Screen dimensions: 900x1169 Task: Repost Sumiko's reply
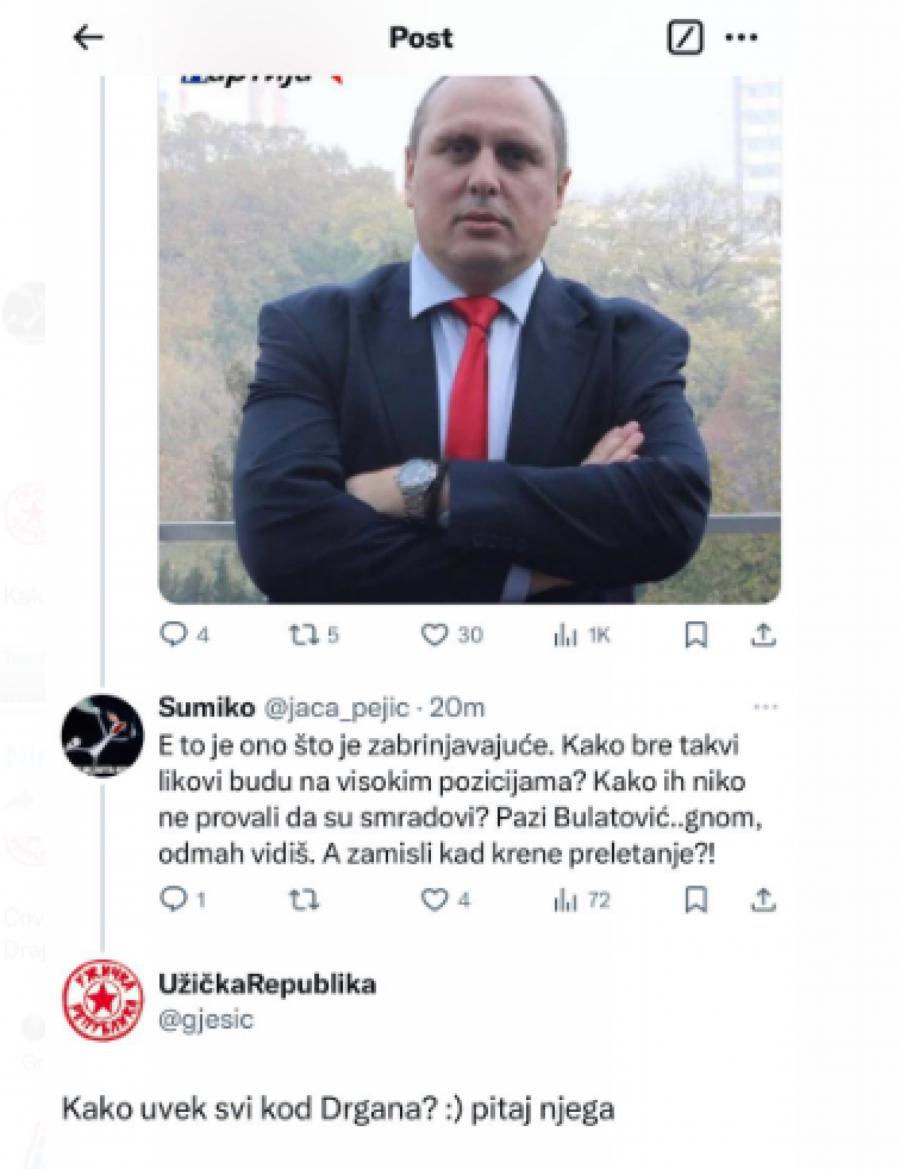(304, 901)
